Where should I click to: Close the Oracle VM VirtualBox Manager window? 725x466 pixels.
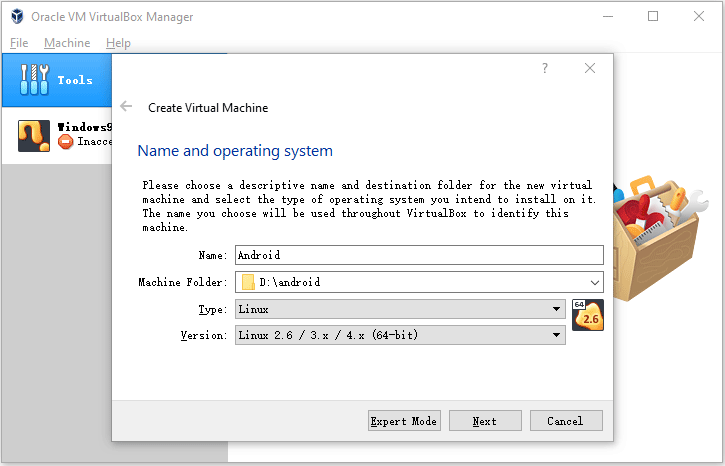[699, 17]
